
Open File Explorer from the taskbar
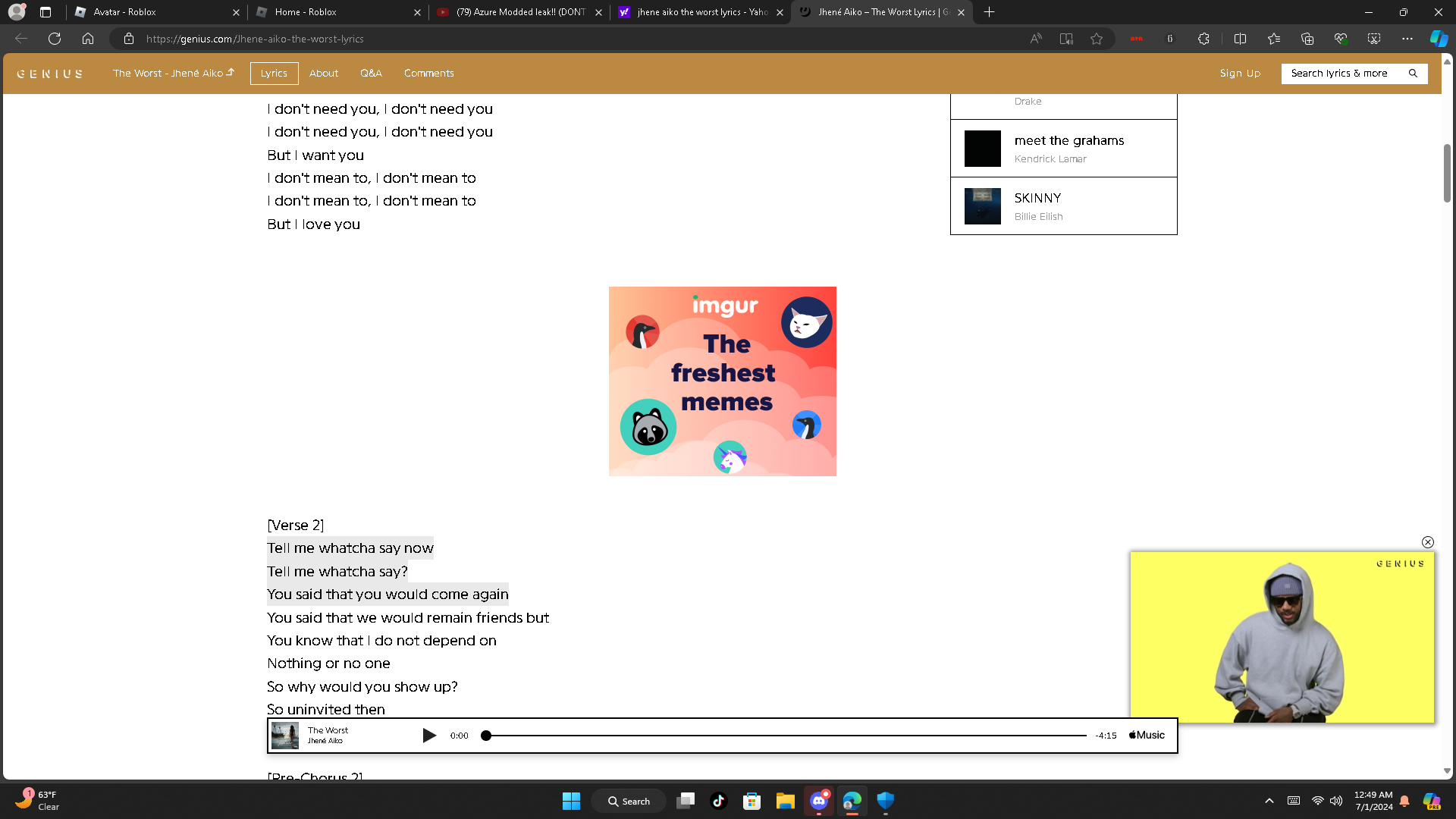[x=786, y=801]
